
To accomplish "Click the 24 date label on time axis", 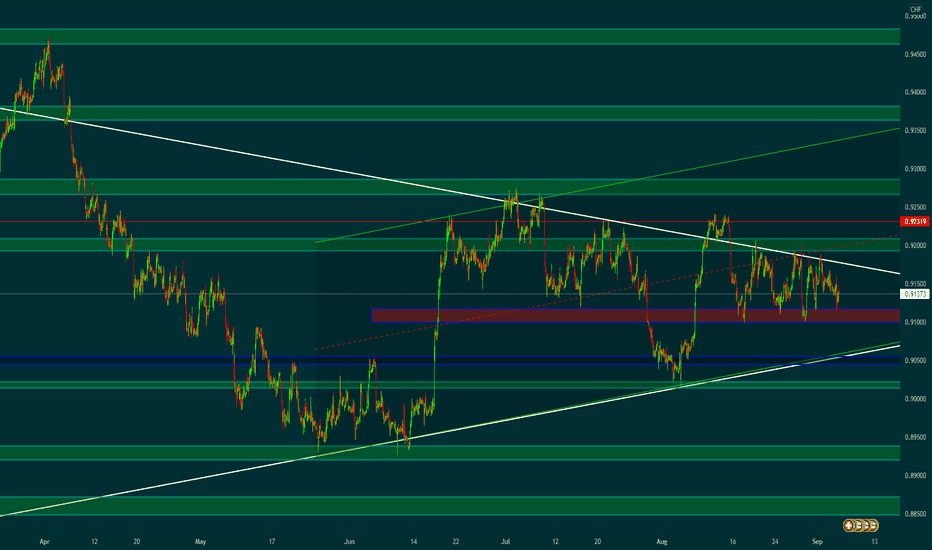I will (775, 542).
